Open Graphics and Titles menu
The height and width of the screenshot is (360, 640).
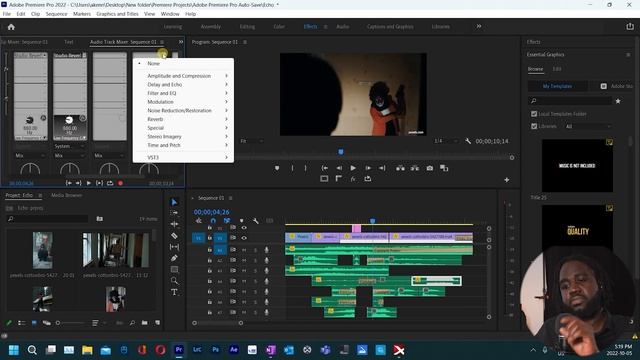click(117, 14)
